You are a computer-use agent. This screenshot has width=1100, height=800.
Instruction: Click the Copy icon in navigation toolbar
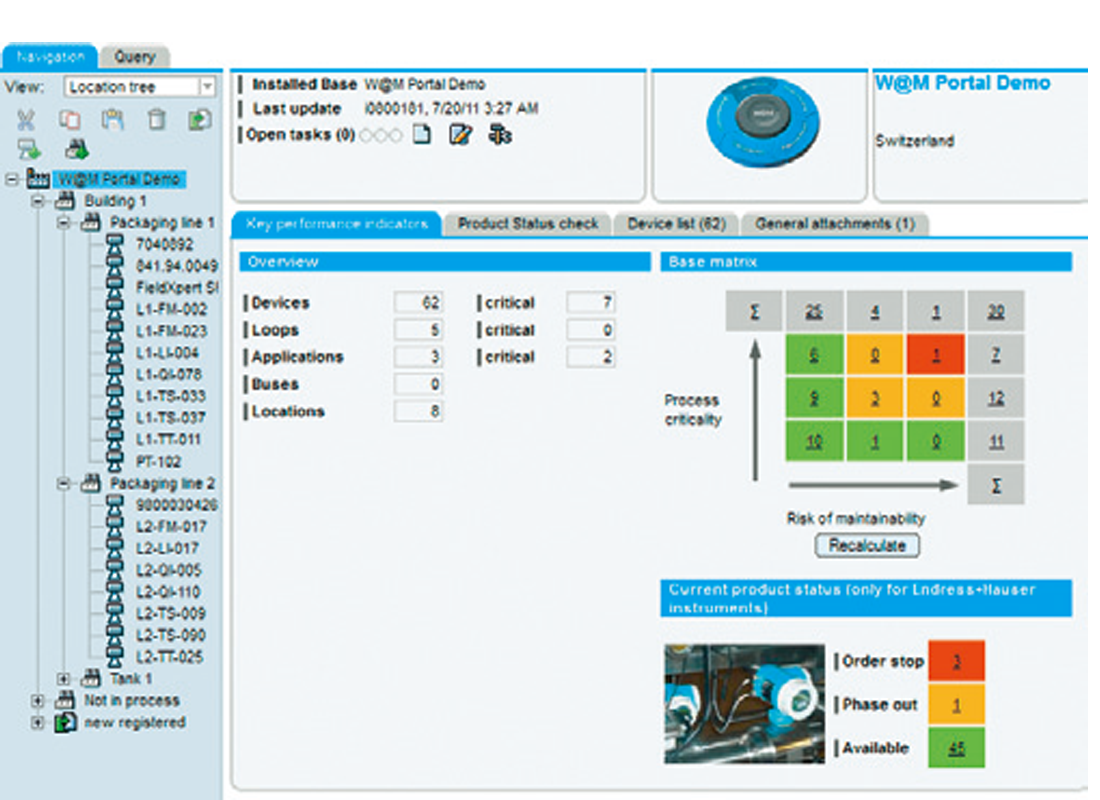click(x=69, y=120)
